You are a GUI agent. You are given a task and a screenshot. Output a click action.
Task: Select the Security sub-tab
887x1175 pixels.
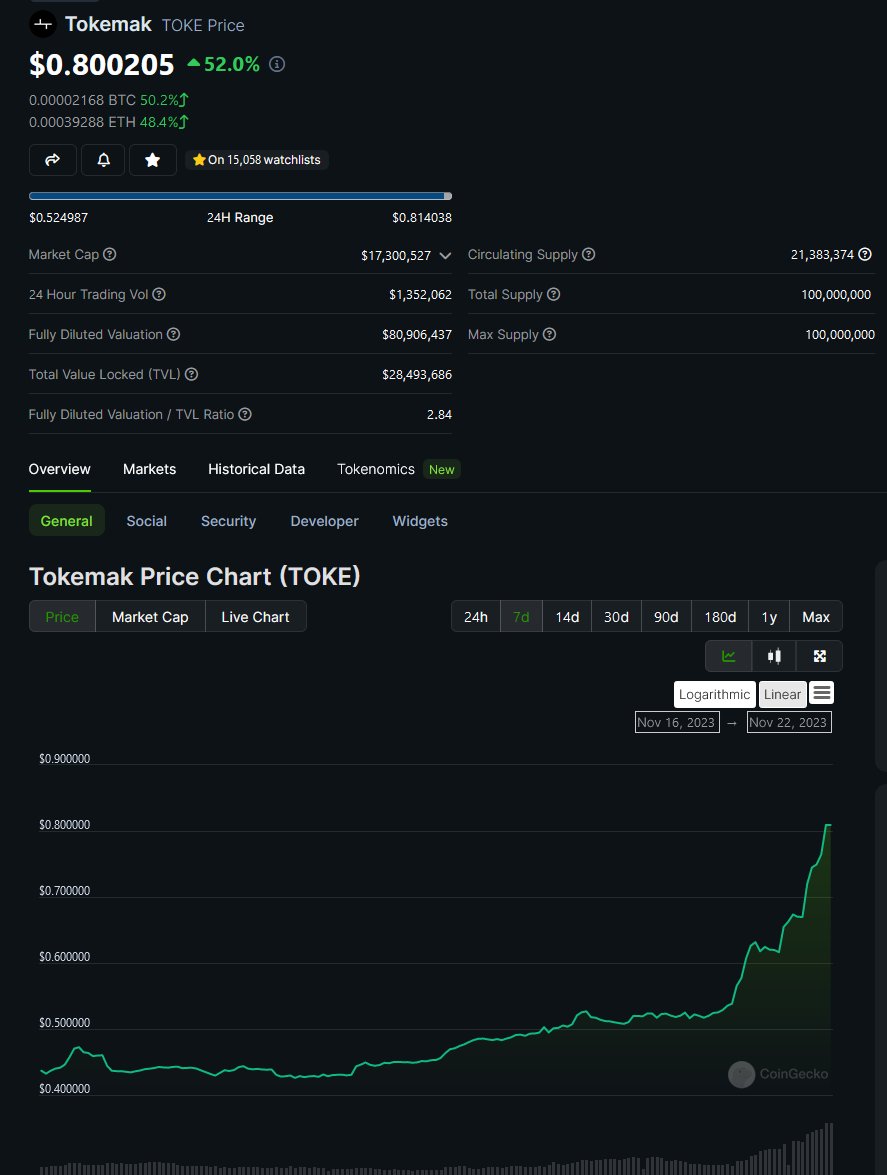click(228, 521)
